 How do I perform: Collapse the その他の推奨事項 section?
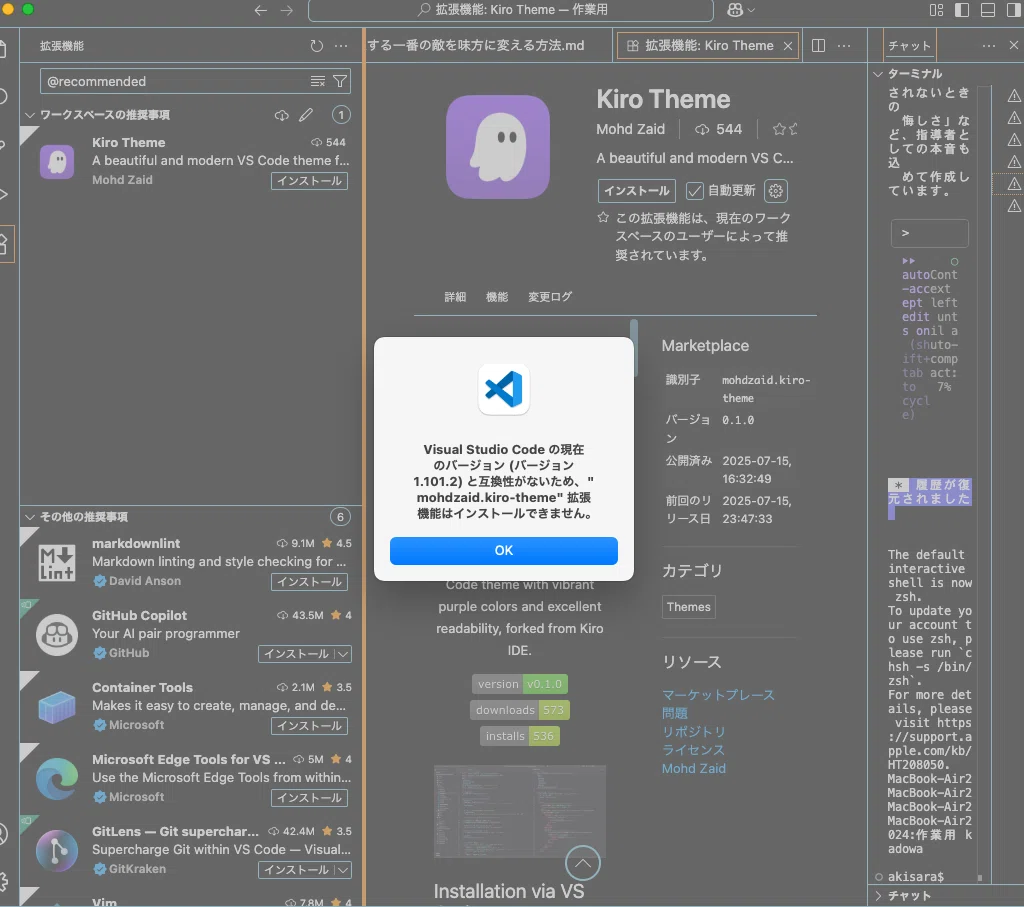pos(29,517)
